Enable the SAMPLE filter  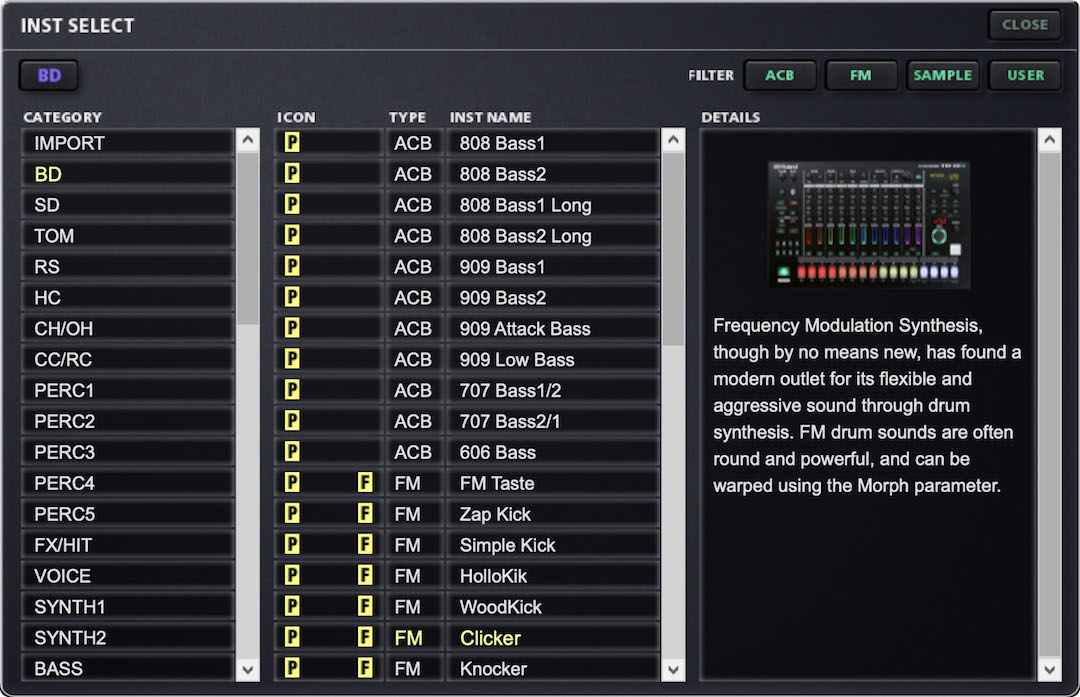tap(942, 75)
